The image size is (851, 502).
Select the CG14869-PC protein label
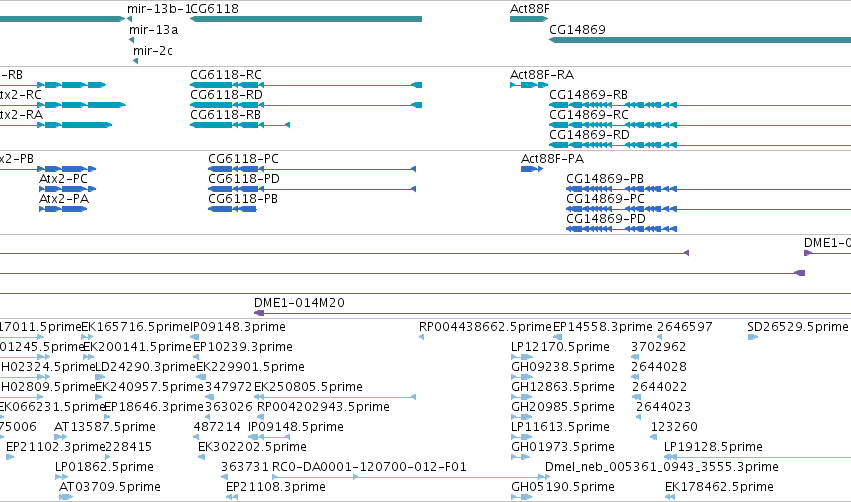pyautogui.click(x=605, y=199)
